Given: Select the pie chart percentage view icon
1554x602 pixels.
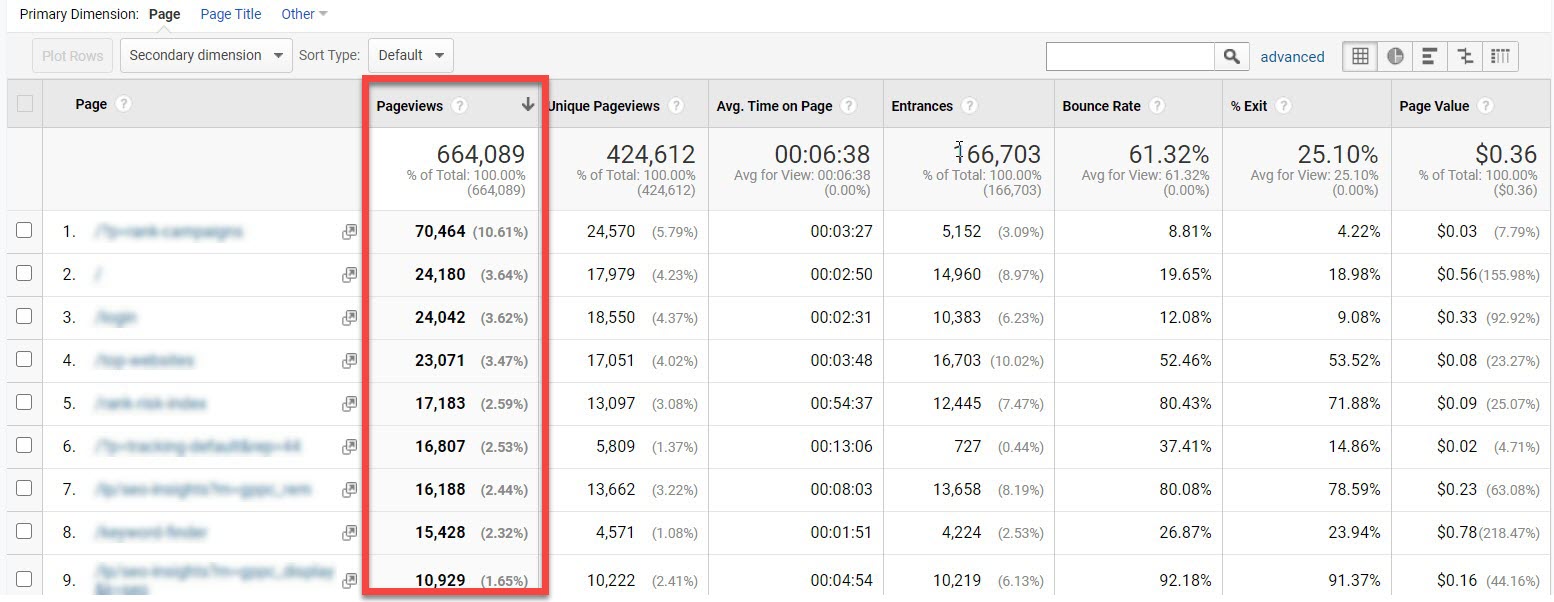Looking at the screenshot, I should (1395, 57).
